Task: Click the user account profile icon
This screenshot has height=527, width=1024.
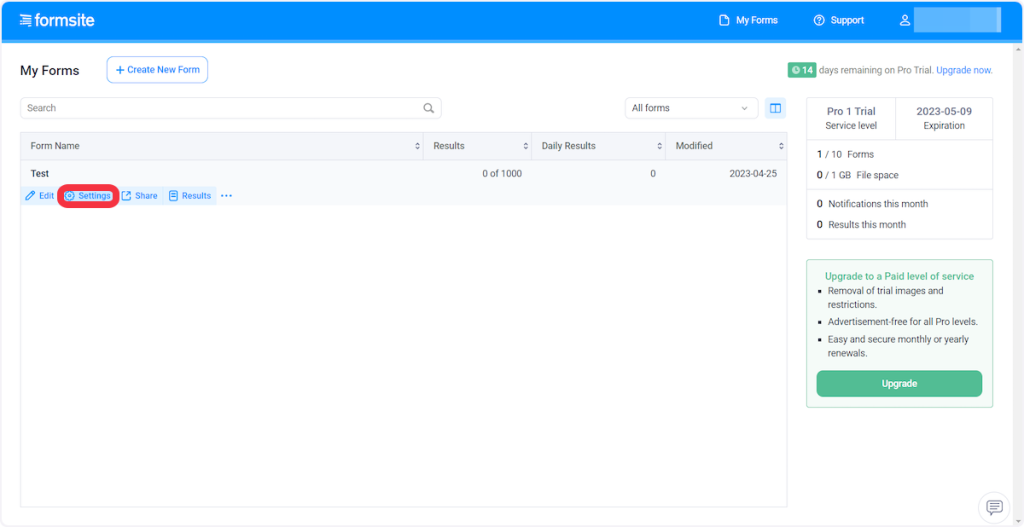Action: (905, 20)
